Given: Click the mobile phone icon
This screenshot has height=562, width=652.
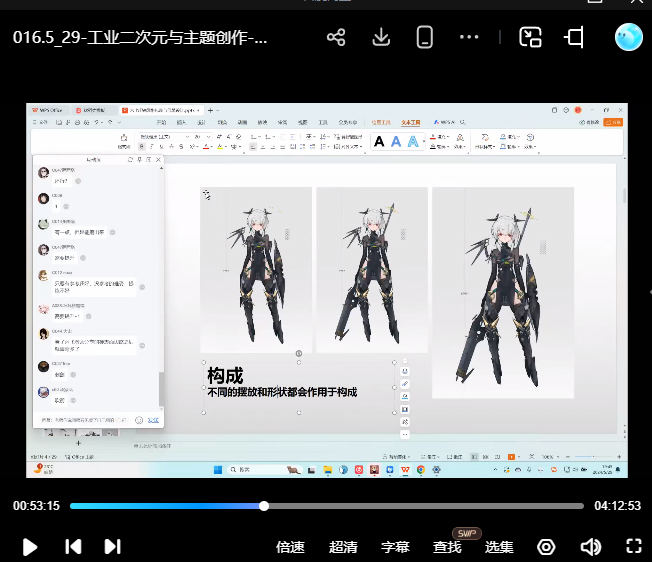Looking at the screenshot, I should [425, 38].
